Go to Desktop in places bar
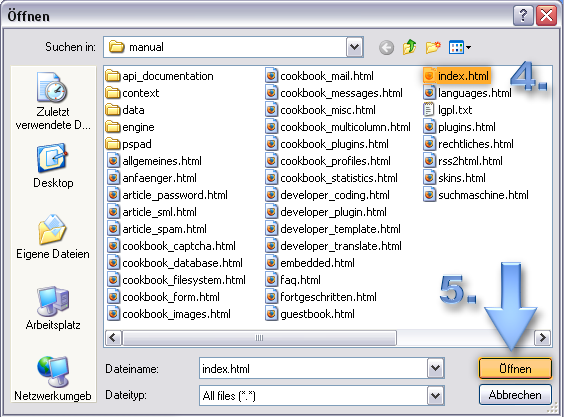 [x=53, y=166]
